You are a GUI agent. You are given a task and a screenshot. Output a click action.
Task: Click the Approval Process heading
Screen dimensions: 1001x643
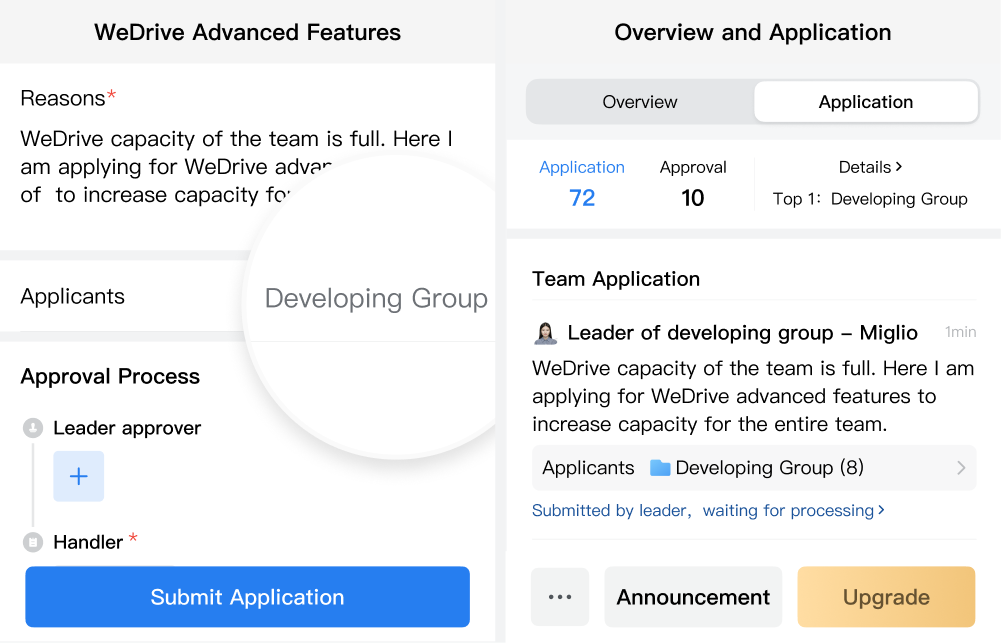110,377
